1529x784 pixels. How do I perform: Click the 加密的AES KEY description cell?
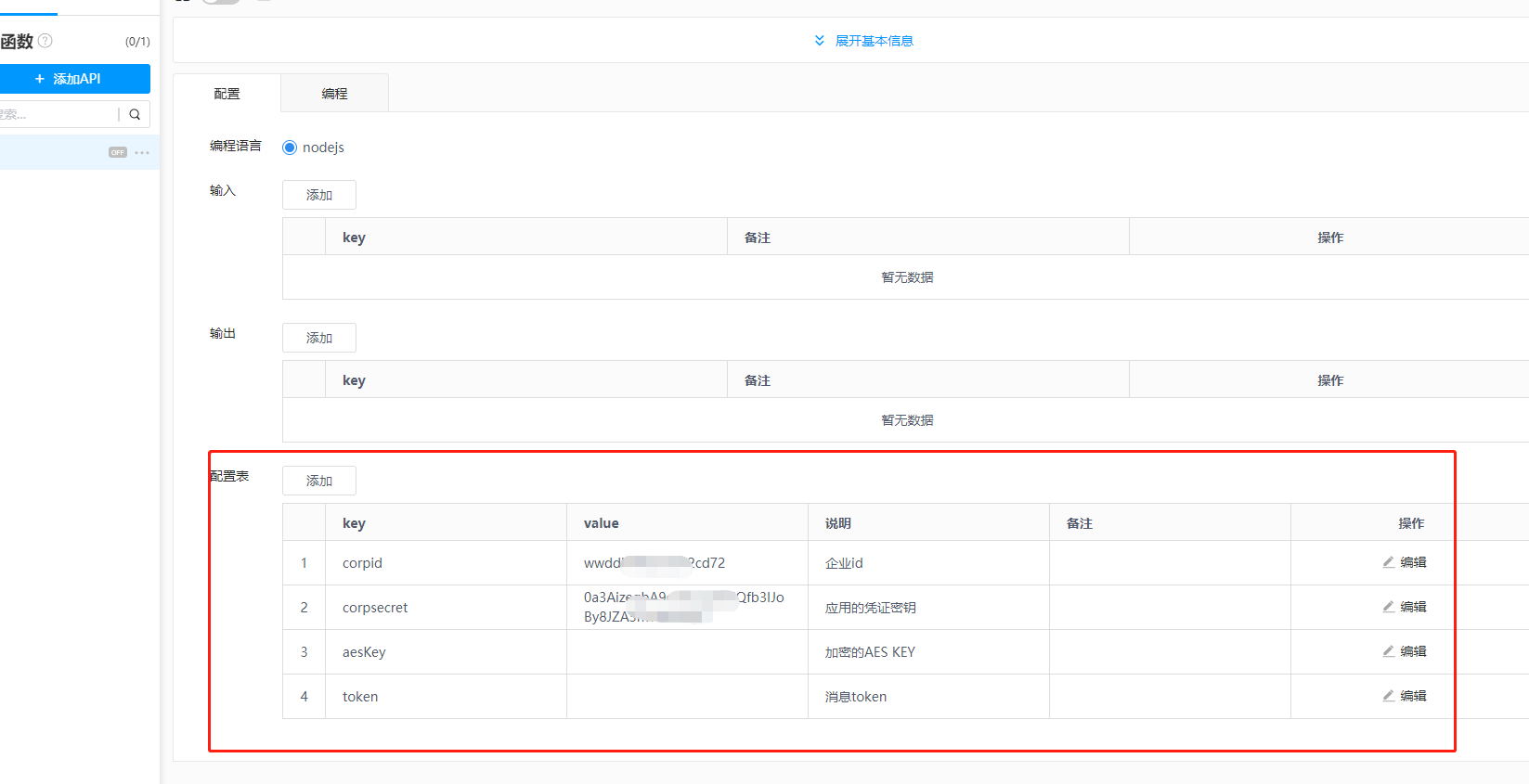pyautogui.click(x=928, y=652)
